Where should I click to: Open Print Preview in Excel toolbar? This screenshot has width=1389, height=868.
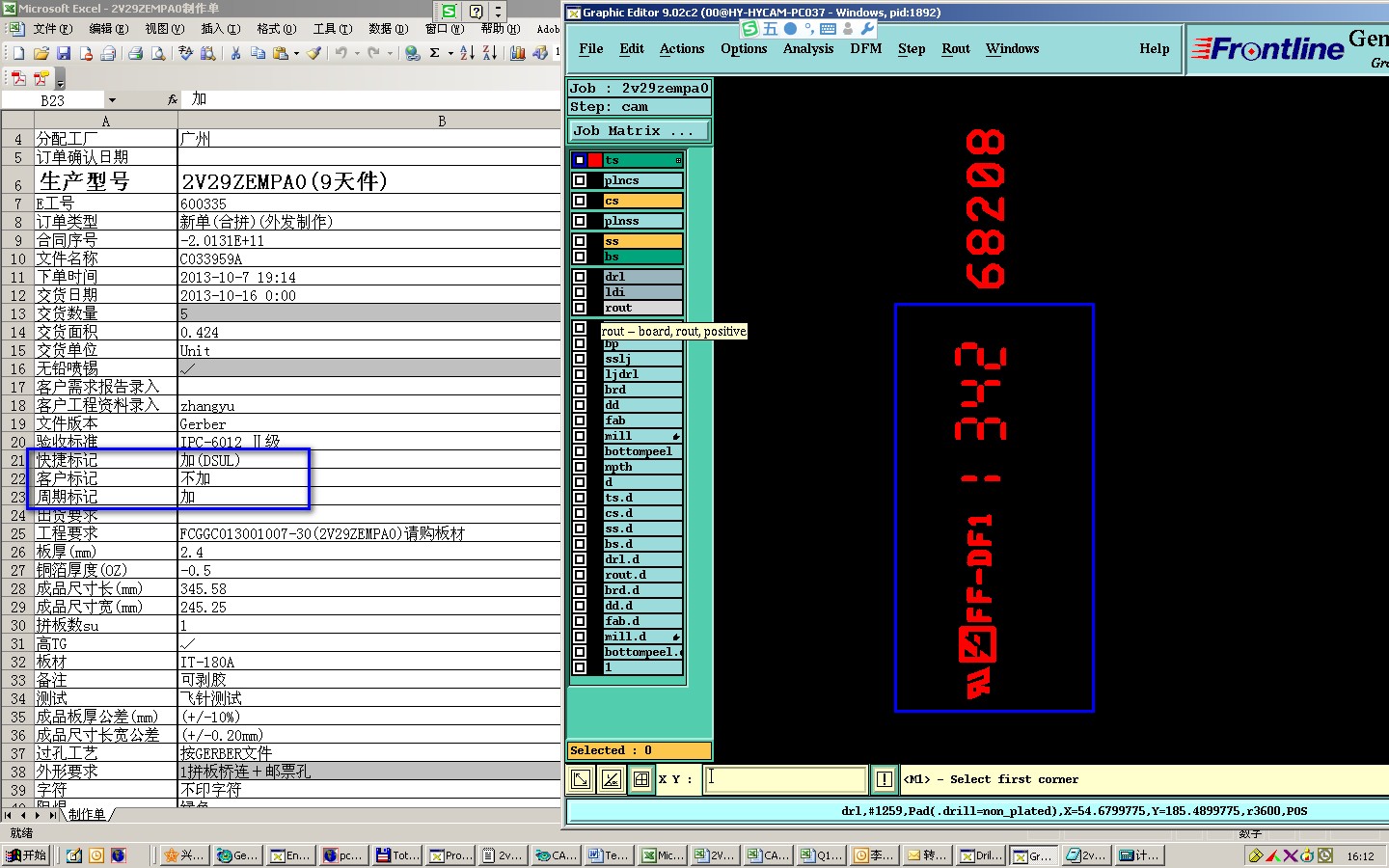point(158,53)
